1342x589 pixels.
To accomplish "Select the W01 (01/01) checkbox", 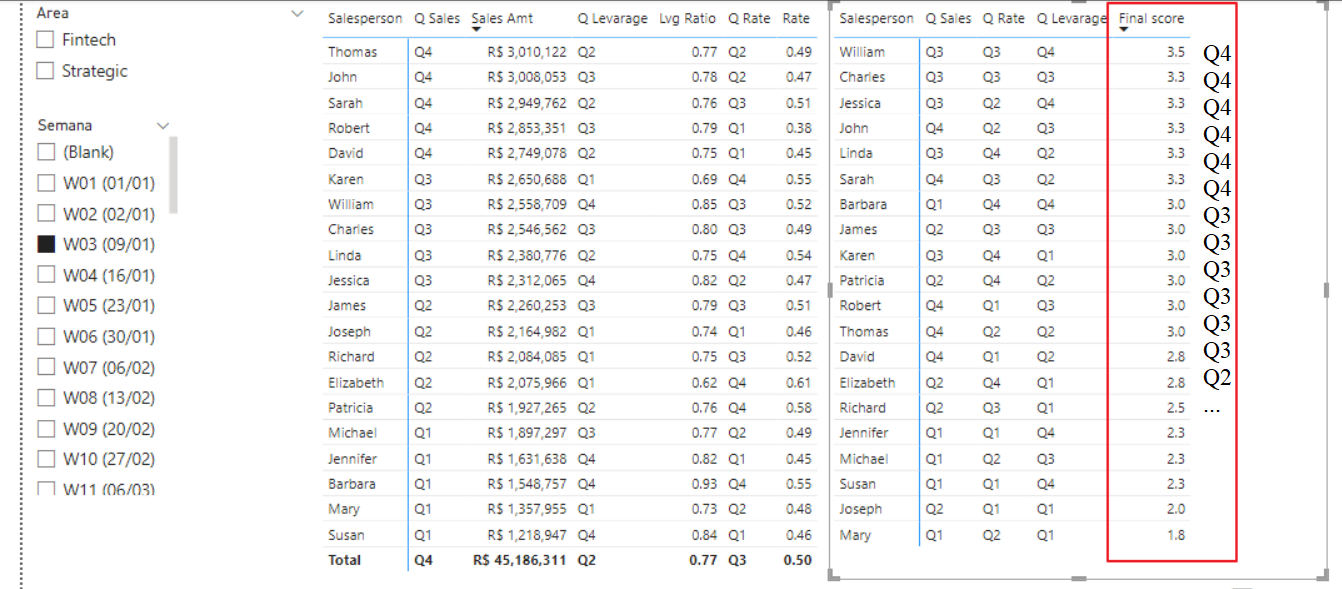I will [46, 183].
